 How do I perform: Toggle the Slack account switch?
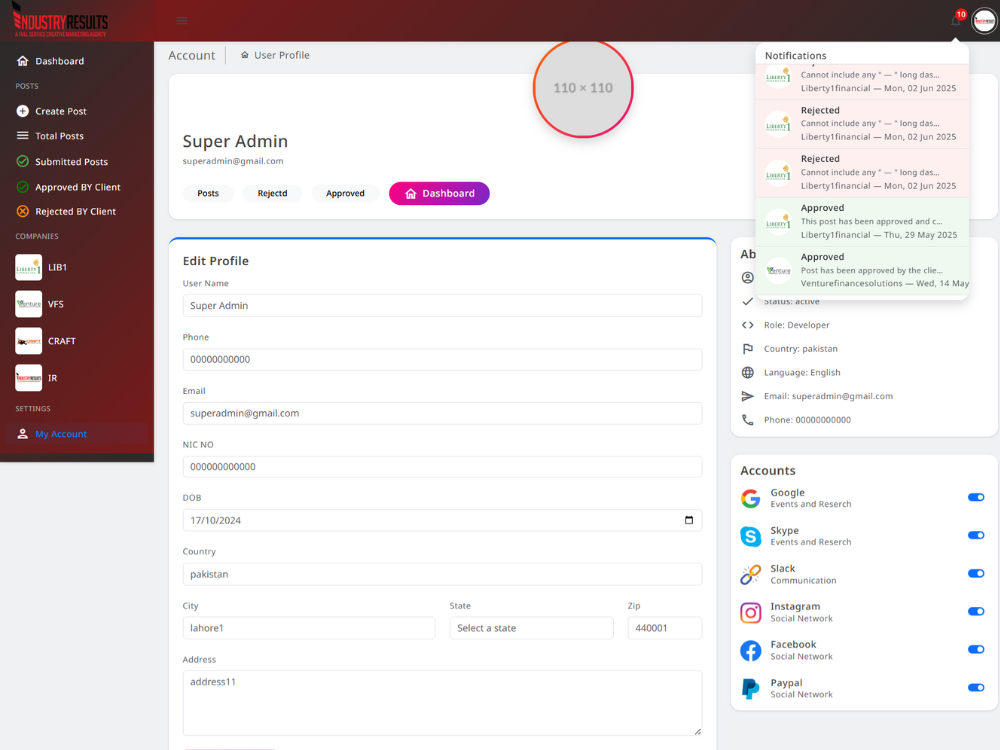coord(976,573)
